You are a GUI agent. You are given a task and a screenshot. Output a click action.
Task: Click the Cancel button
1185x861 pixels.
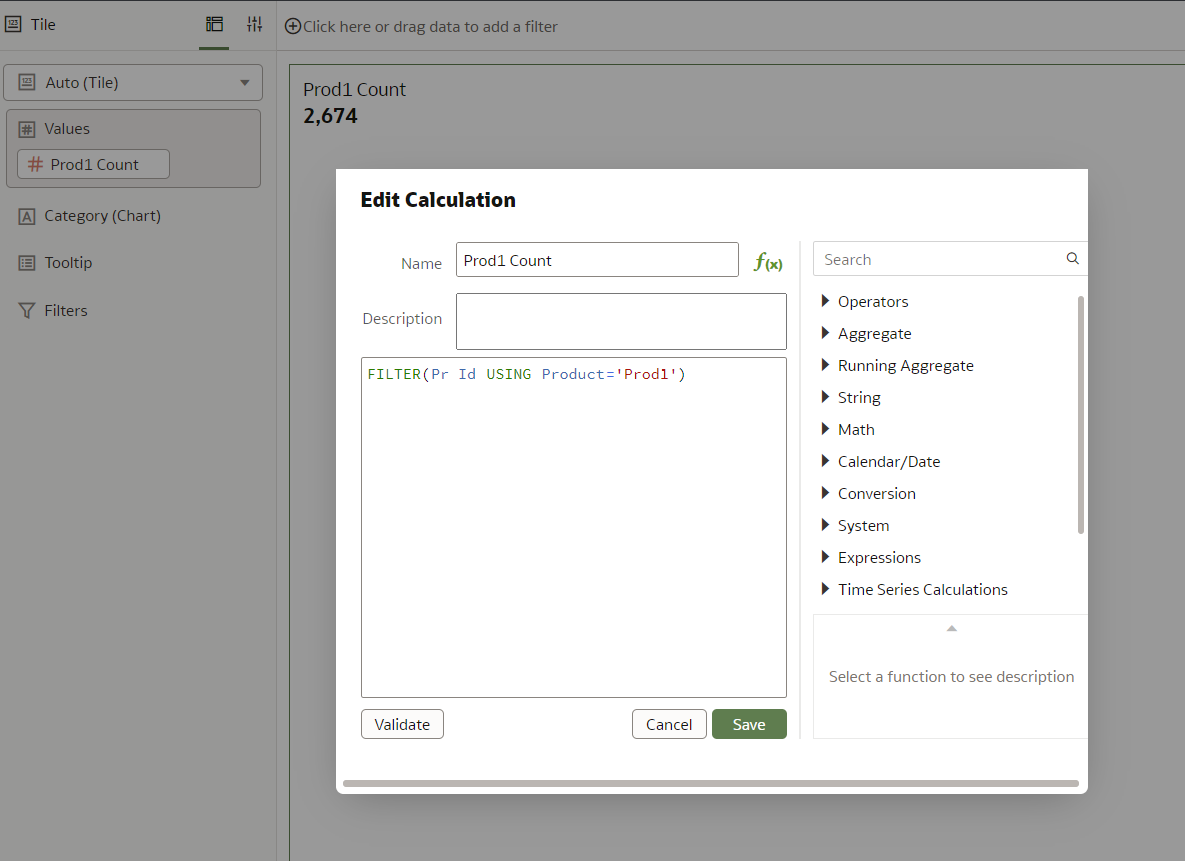tap(669, 724)
